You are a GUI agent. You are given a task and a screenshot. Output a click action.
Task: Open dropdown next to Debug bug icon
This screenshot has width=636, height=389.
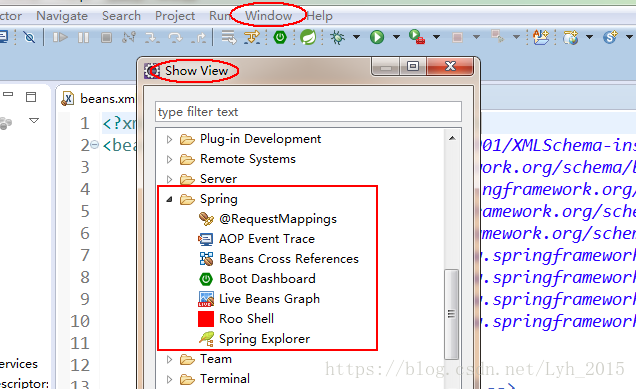[x=357, y=37]
